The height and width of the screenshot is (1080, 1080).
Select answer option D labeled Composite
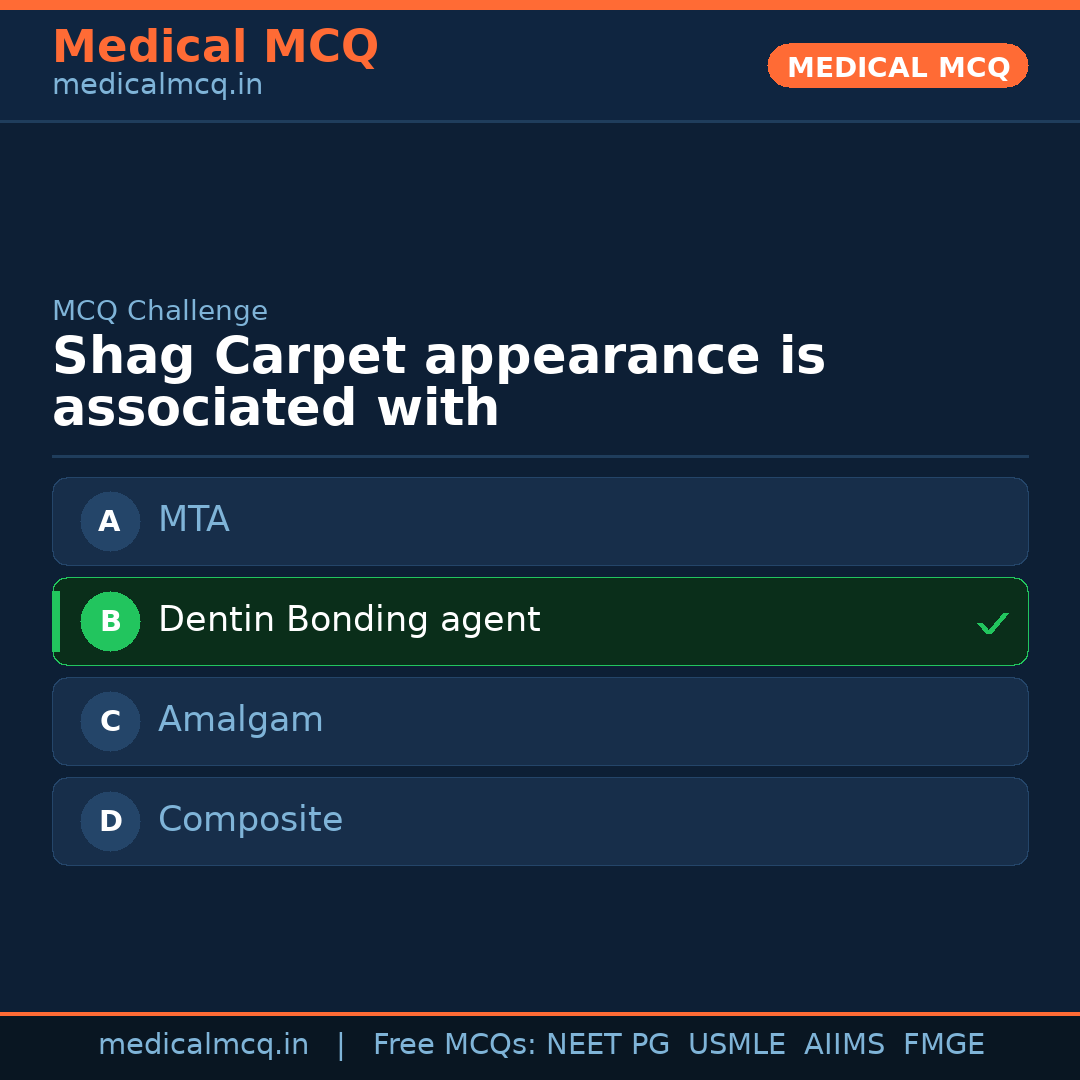[x=540, y=821]
